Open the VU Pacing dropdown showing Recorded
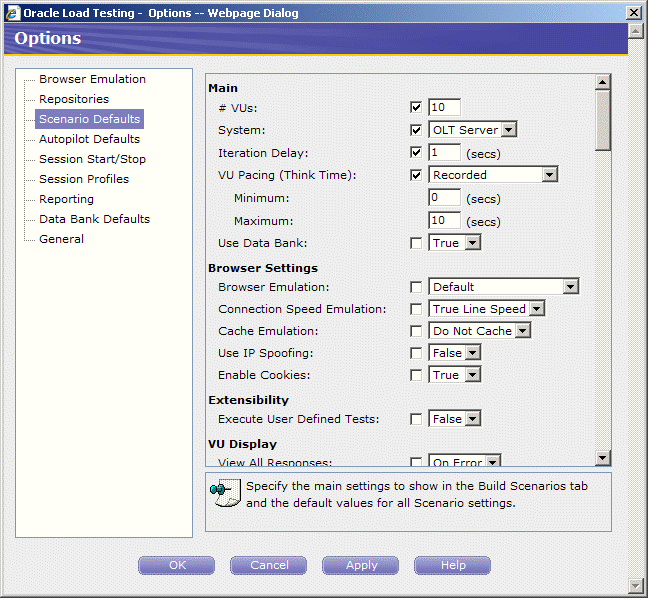648x598 pixels. [x=493, y=175]
